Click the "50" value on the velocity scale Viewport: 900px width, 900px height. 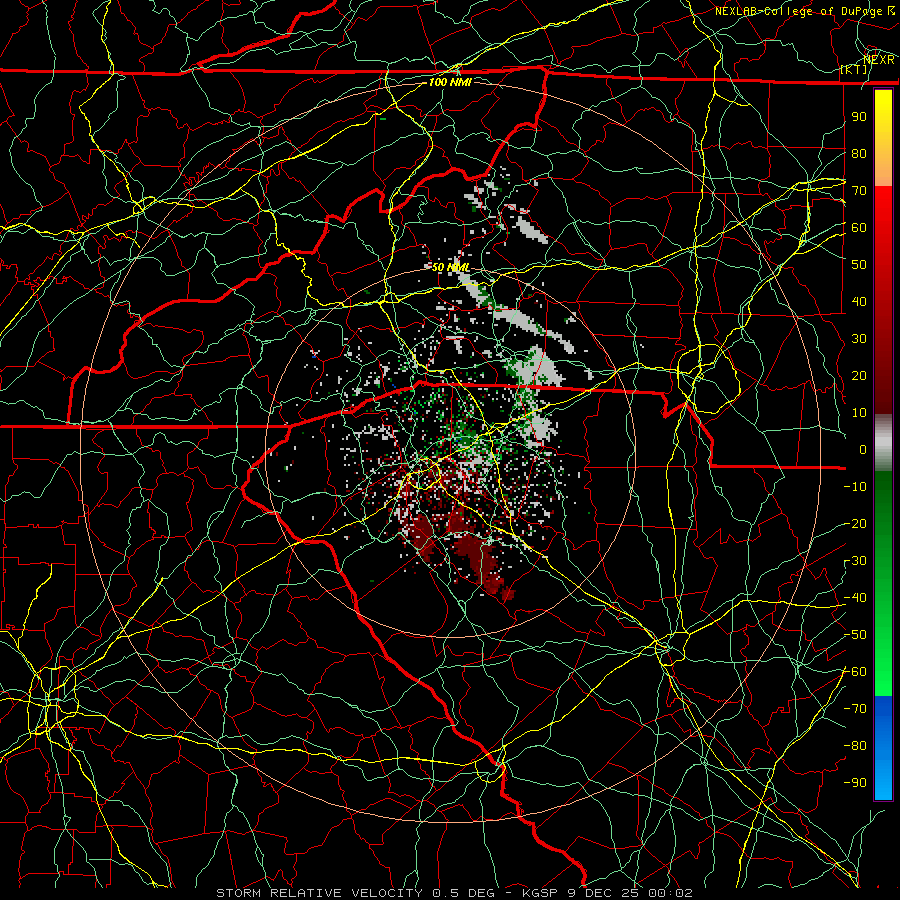pyautogui.click(x=859, y=265)
